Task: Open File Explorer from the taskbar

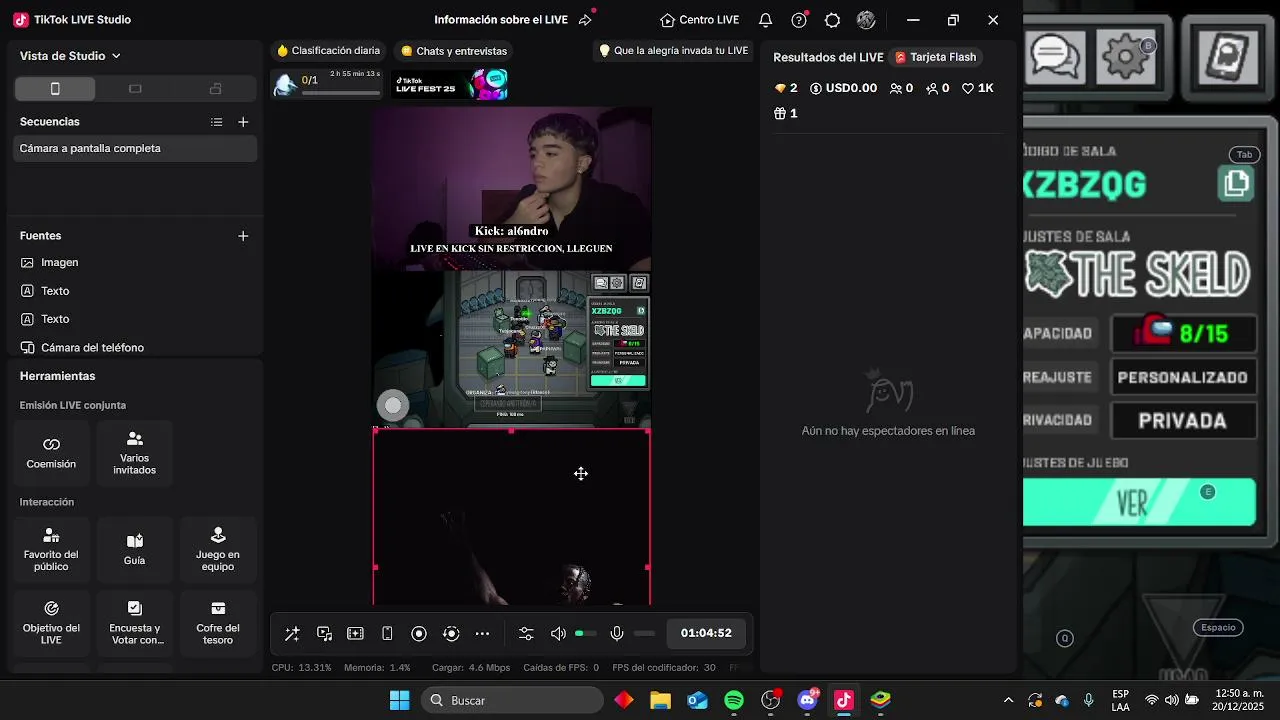Action: (x=660, y=700)
